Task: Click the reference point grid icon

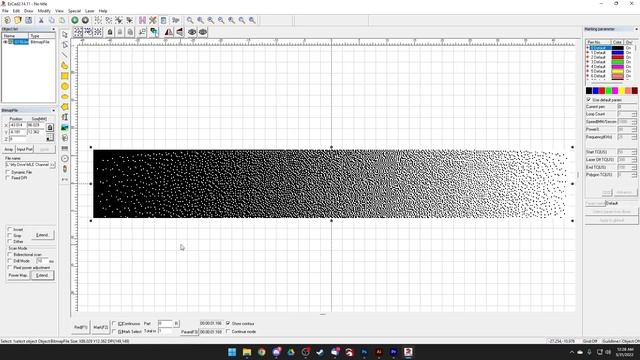Action: pyautogui.click(x=50, y=138)
